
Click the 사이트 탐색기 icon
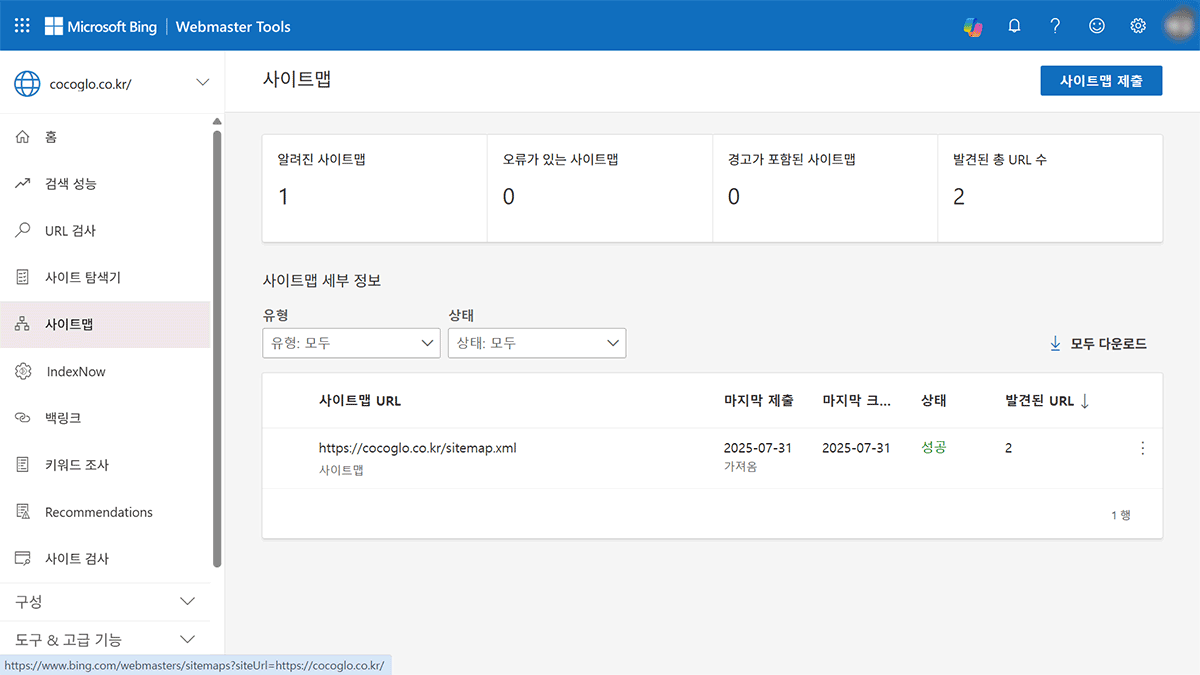[23, 277]
